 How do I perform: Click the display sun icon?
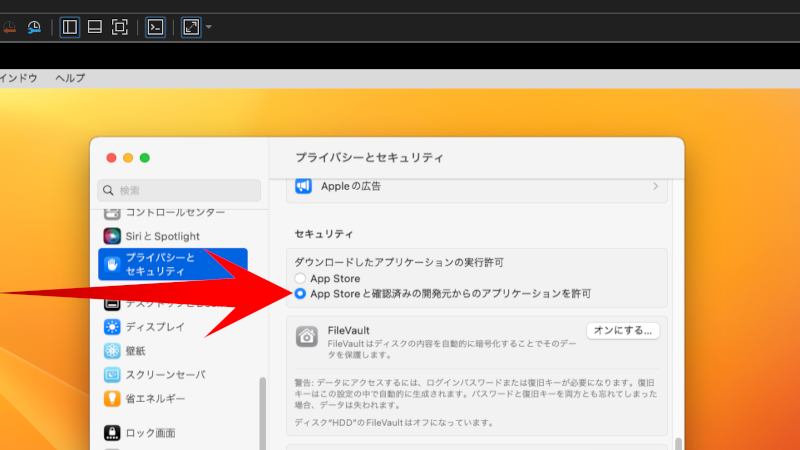tap(112, 327)
